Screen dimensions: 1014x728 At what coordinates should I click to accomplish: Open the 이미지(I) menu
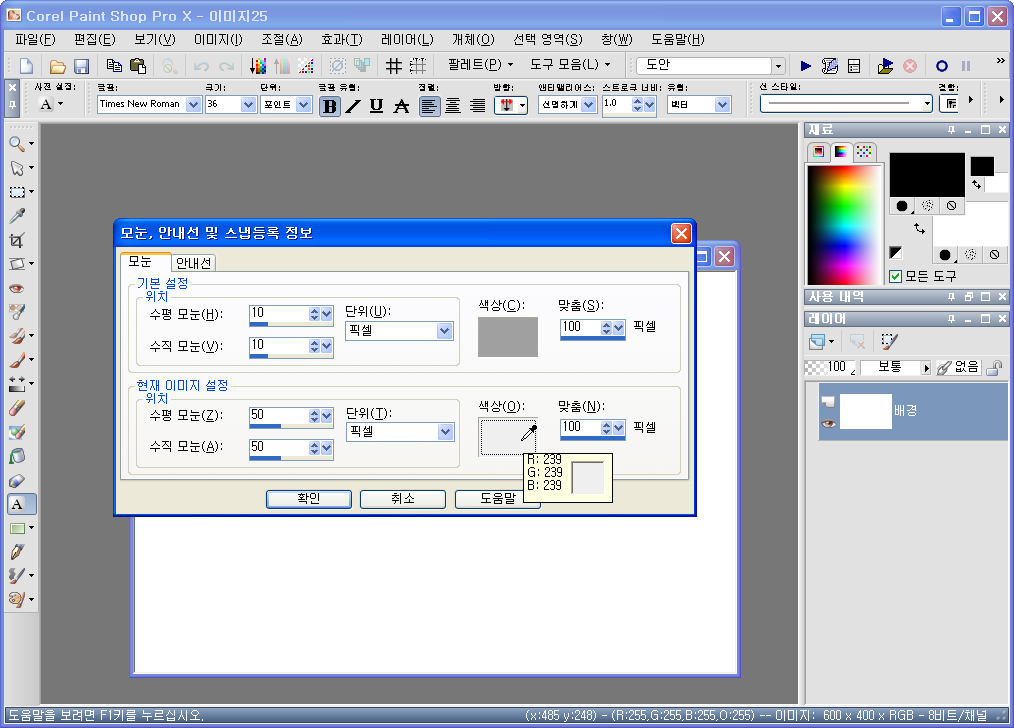click(218, 39)
